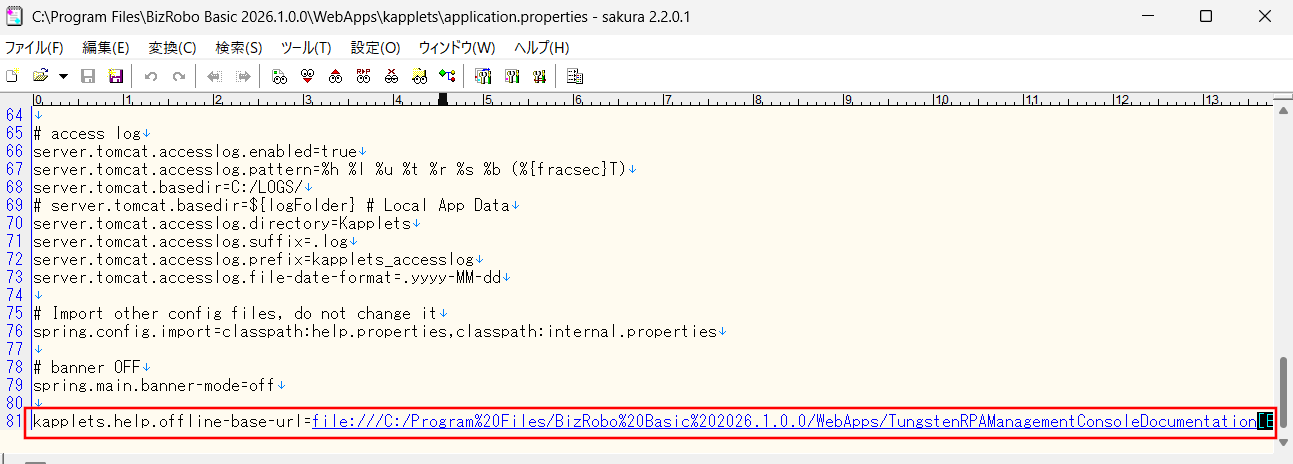Click the sakura application icon in the title bar
The image size is (1293, 464).
click(x=15, y=16)
